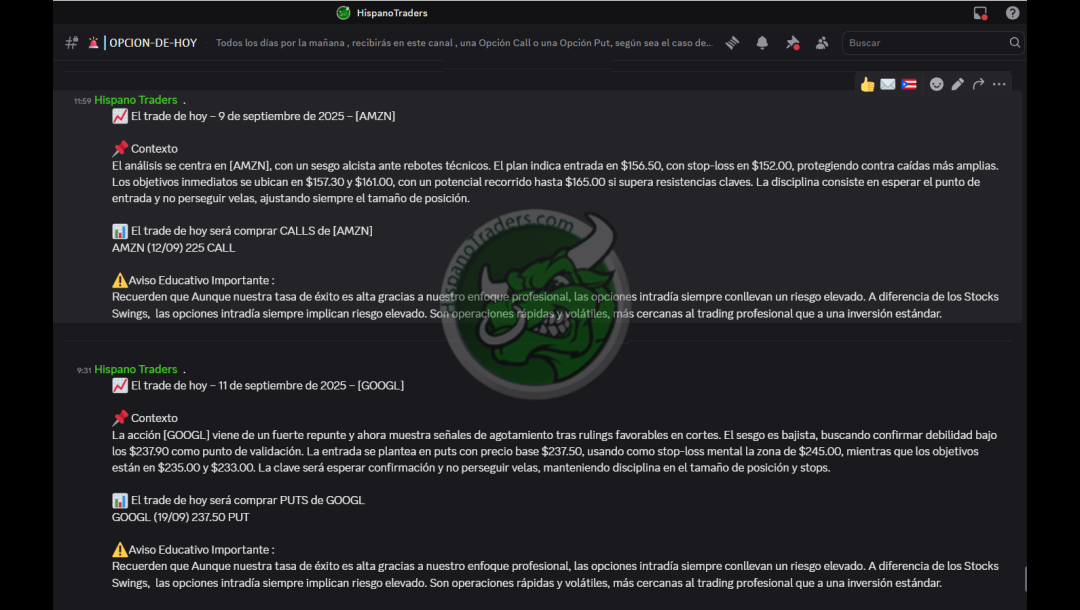Open the help question mark icon
This screenshot has height=610, width=1080.
click(1012, 13)
